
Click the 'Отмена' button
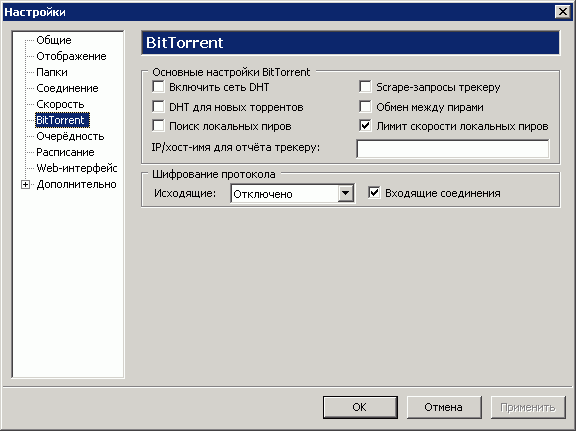444,407
